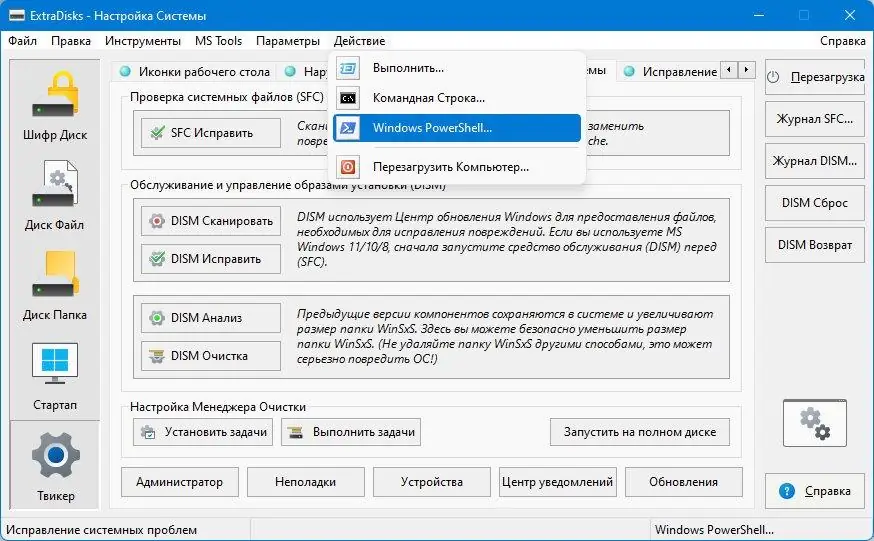Click the DISM Возврат button
This screenshot has height=541, width=874.
(815, 245)
